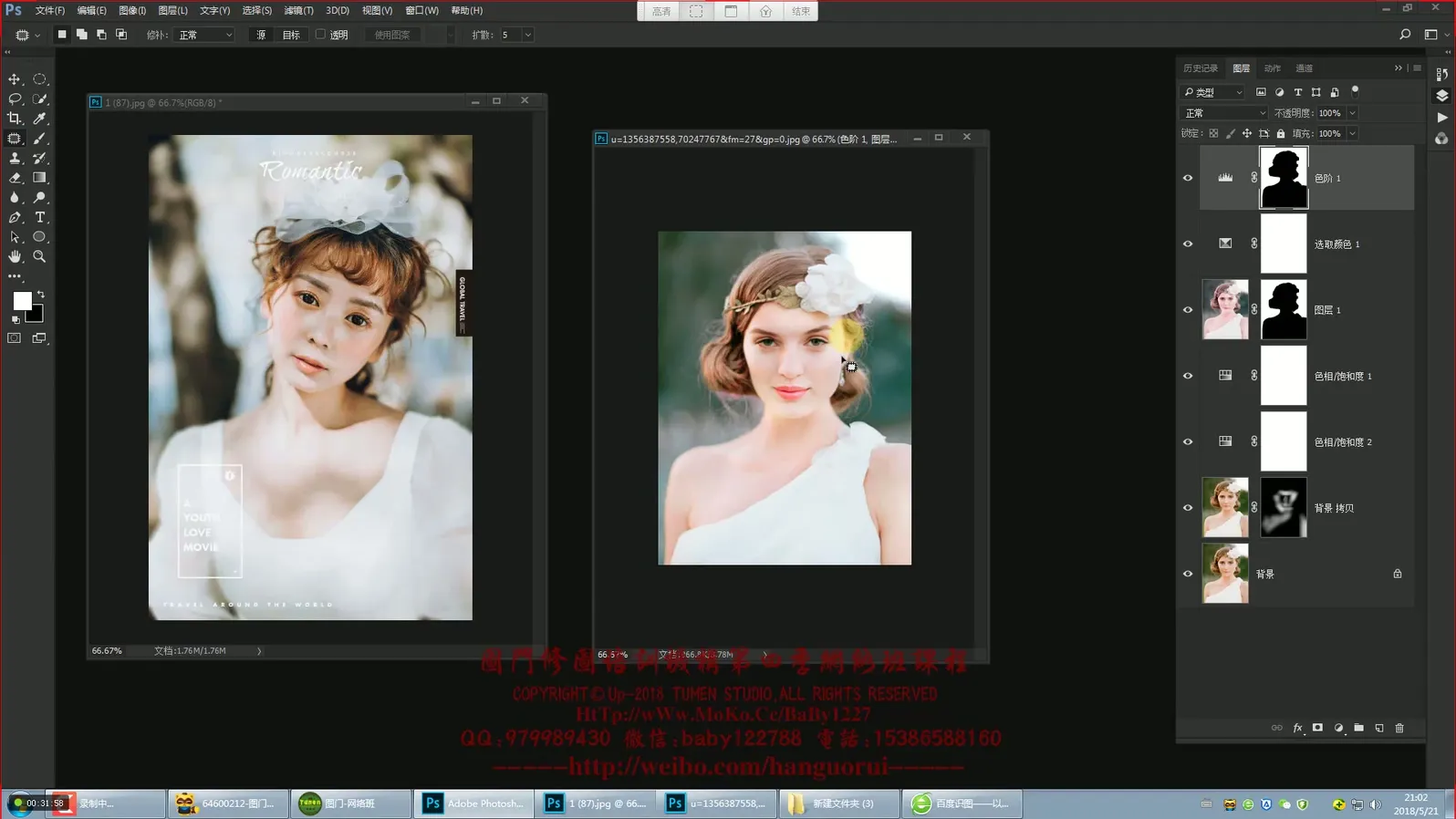
Task: Create a new layer group folder
Action: pos(1358,728)
